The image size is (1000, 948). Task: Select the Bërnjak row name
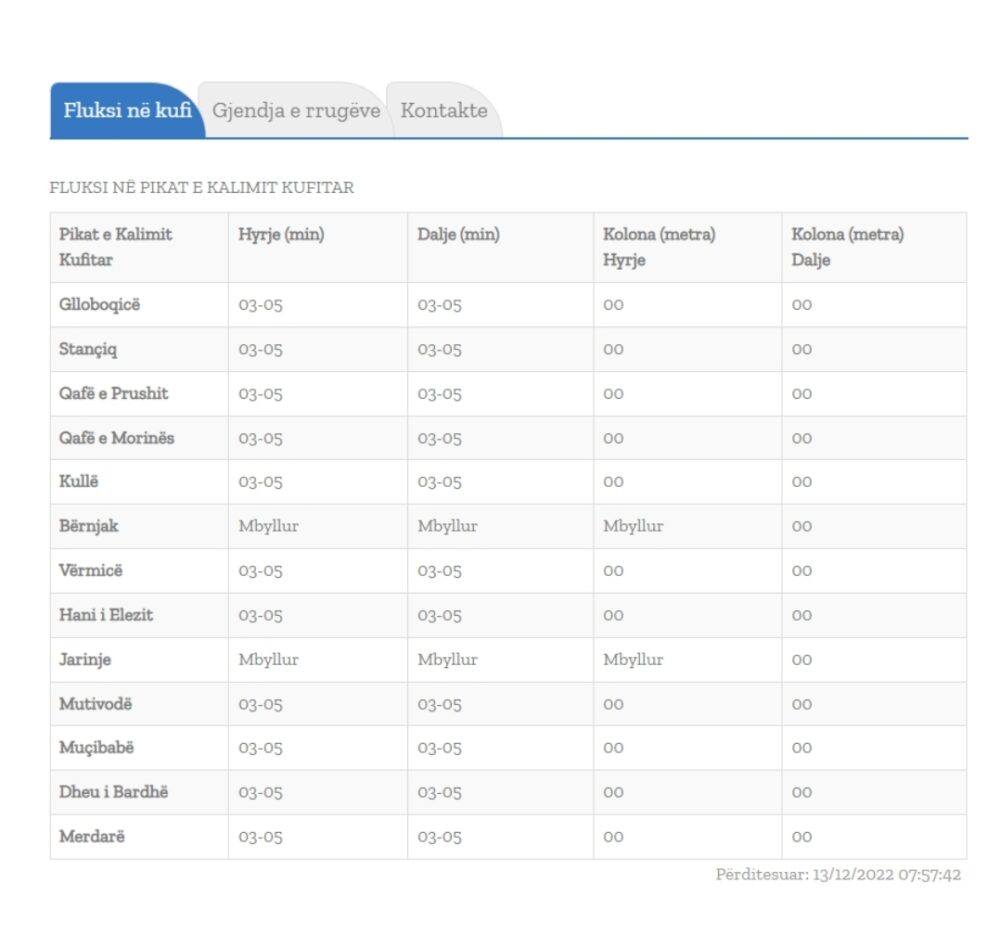point(89,526)
